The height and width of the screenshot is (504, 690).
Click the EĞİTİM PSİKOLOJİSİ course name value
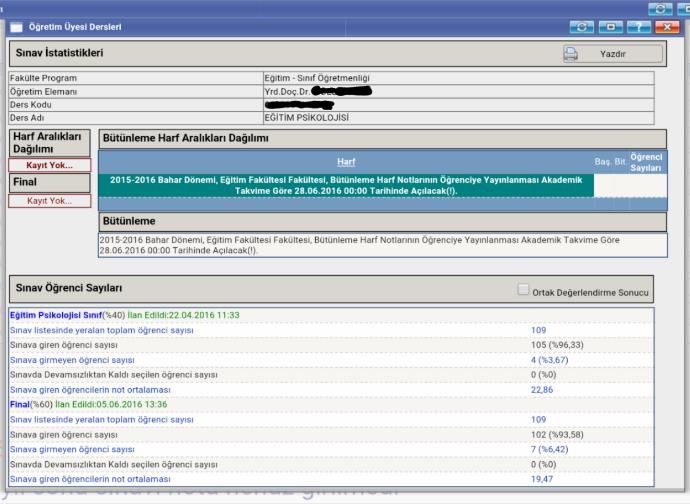point(307,118)
